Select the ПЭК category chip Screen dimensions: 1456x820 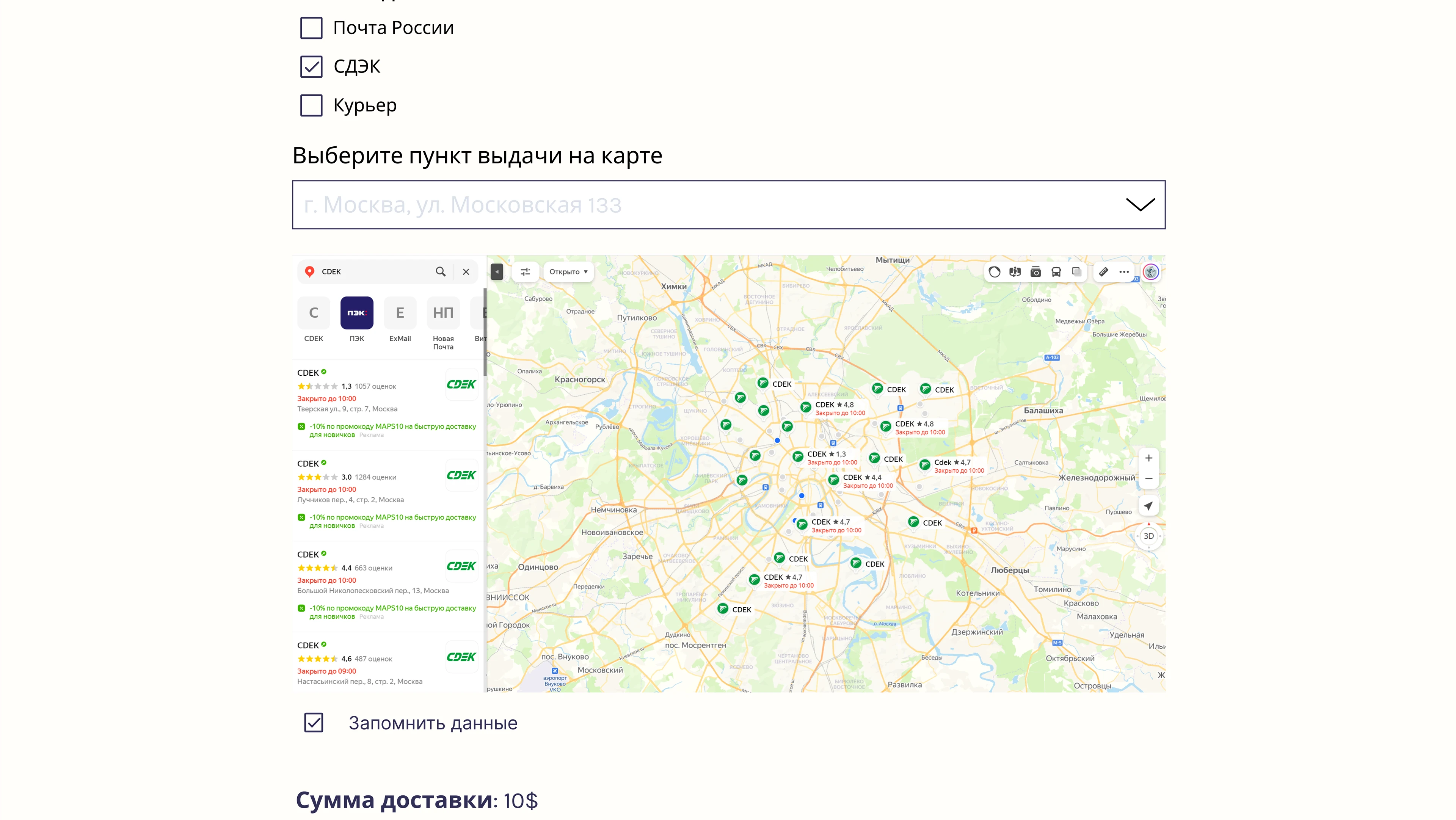pyautogui.click(x=357, y=320)
